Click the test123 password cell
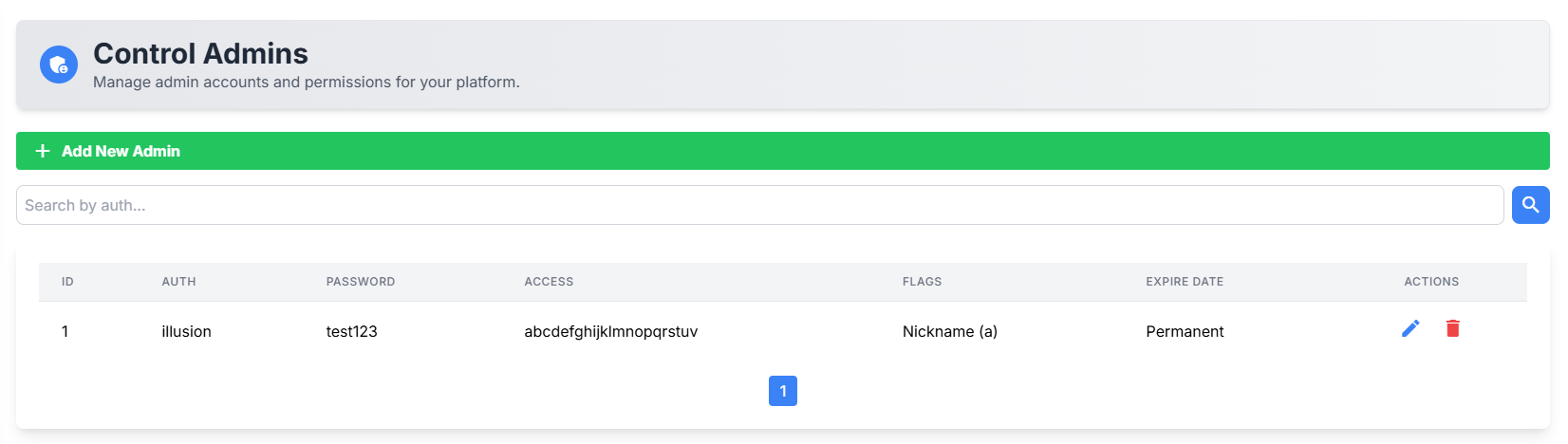Image resolution: width=1568 pixels, height=444 pixels. coord(352,331)
